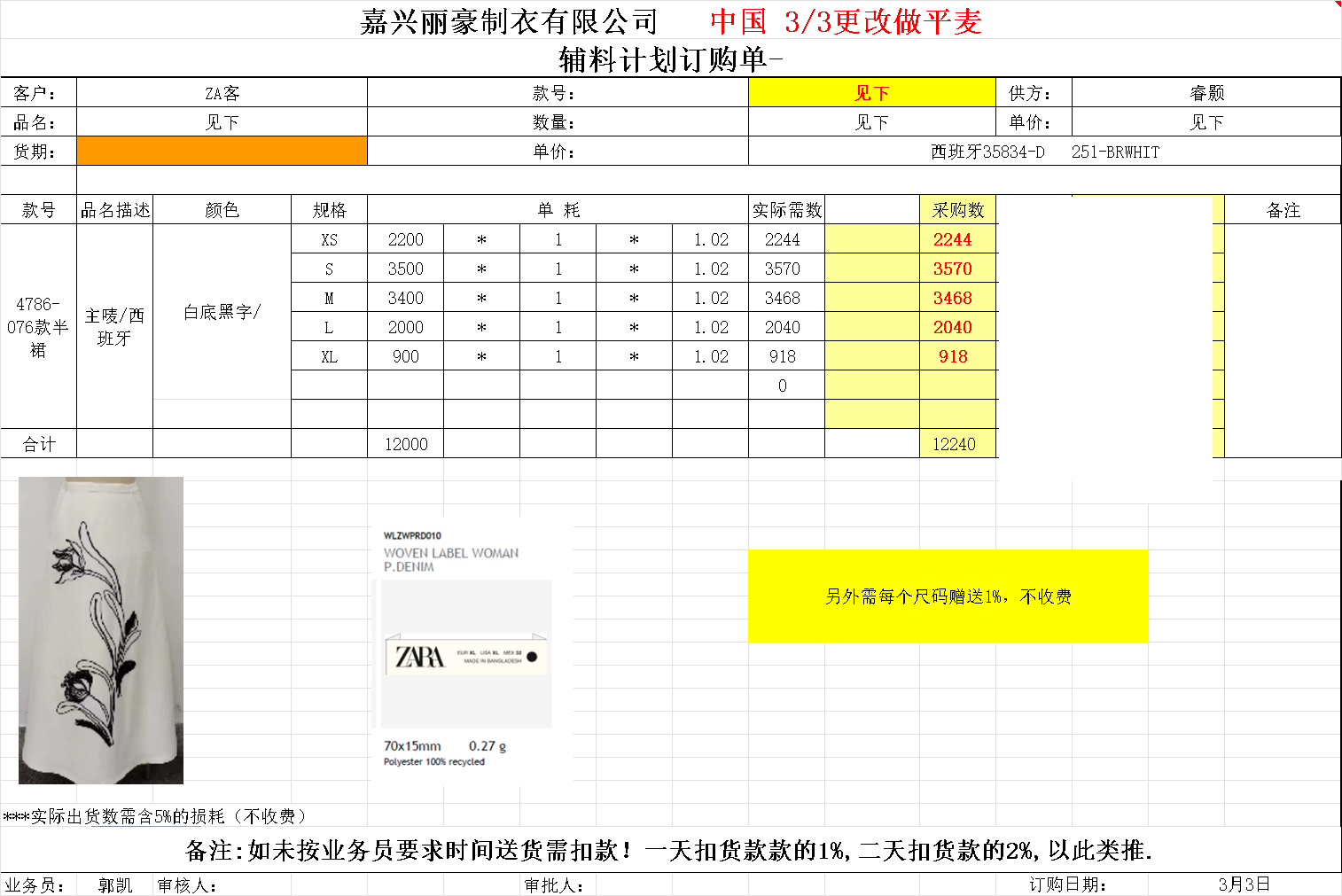Click the style cell 4786-076款半裙
The width and height of the screenshot is (1342, 896).
pos(38,327)
